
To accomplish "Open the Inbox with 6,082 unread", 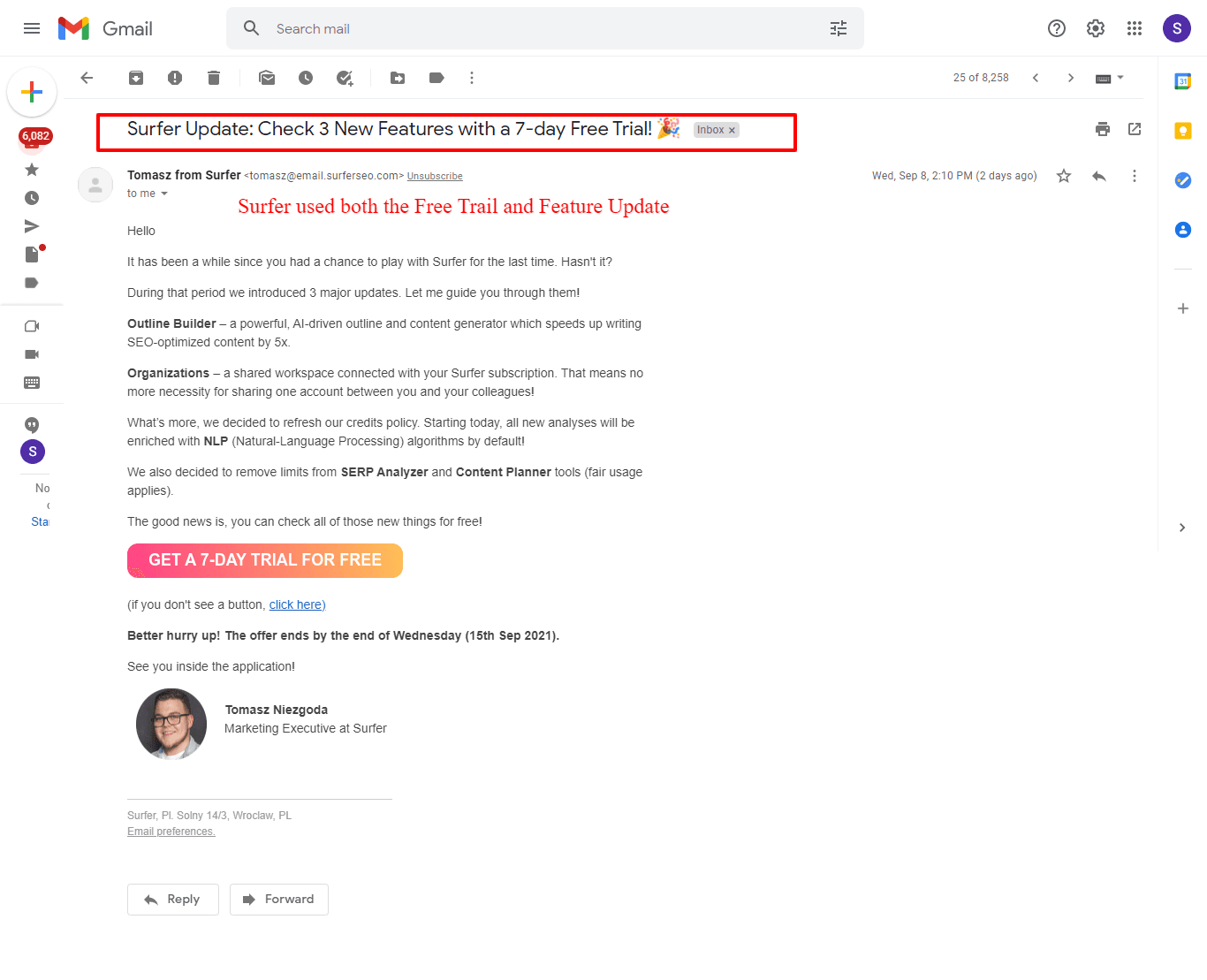I will (x=35, y=140).
